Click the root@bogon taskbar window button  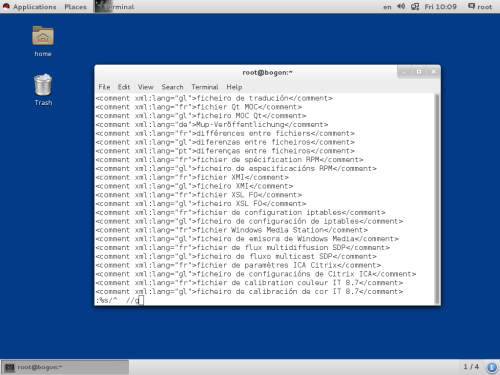click(x=65, y=367)
